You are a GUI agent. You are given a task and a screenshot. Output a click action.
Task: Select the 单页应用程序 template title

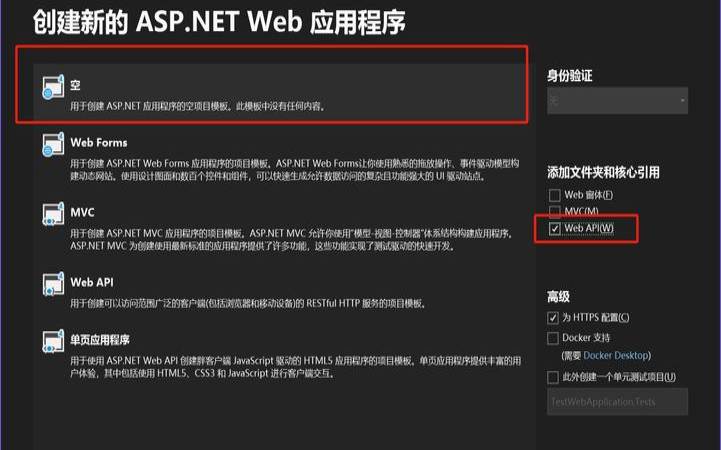100,340
